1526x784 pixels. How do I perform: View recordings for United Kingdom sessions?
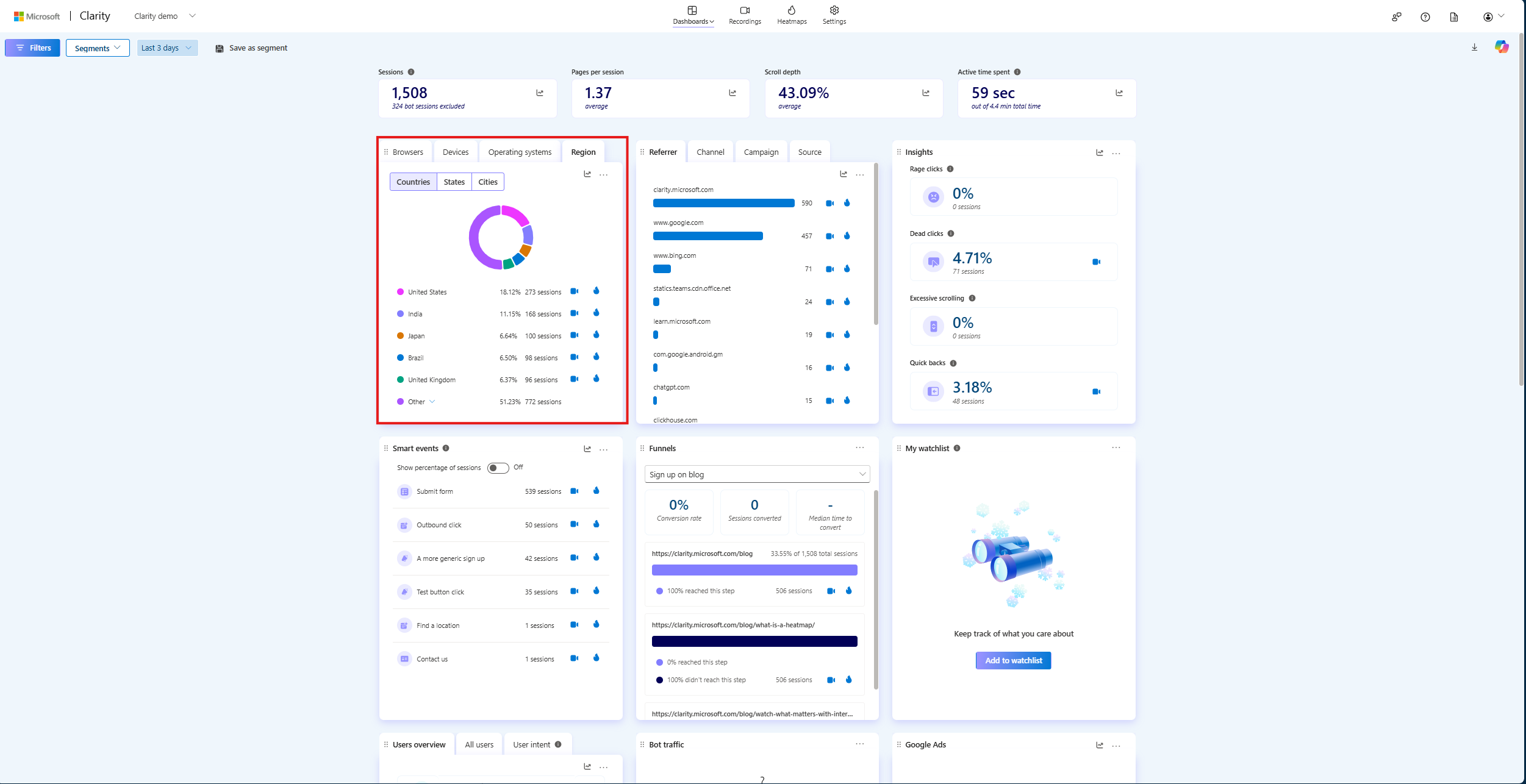[574, 379]
